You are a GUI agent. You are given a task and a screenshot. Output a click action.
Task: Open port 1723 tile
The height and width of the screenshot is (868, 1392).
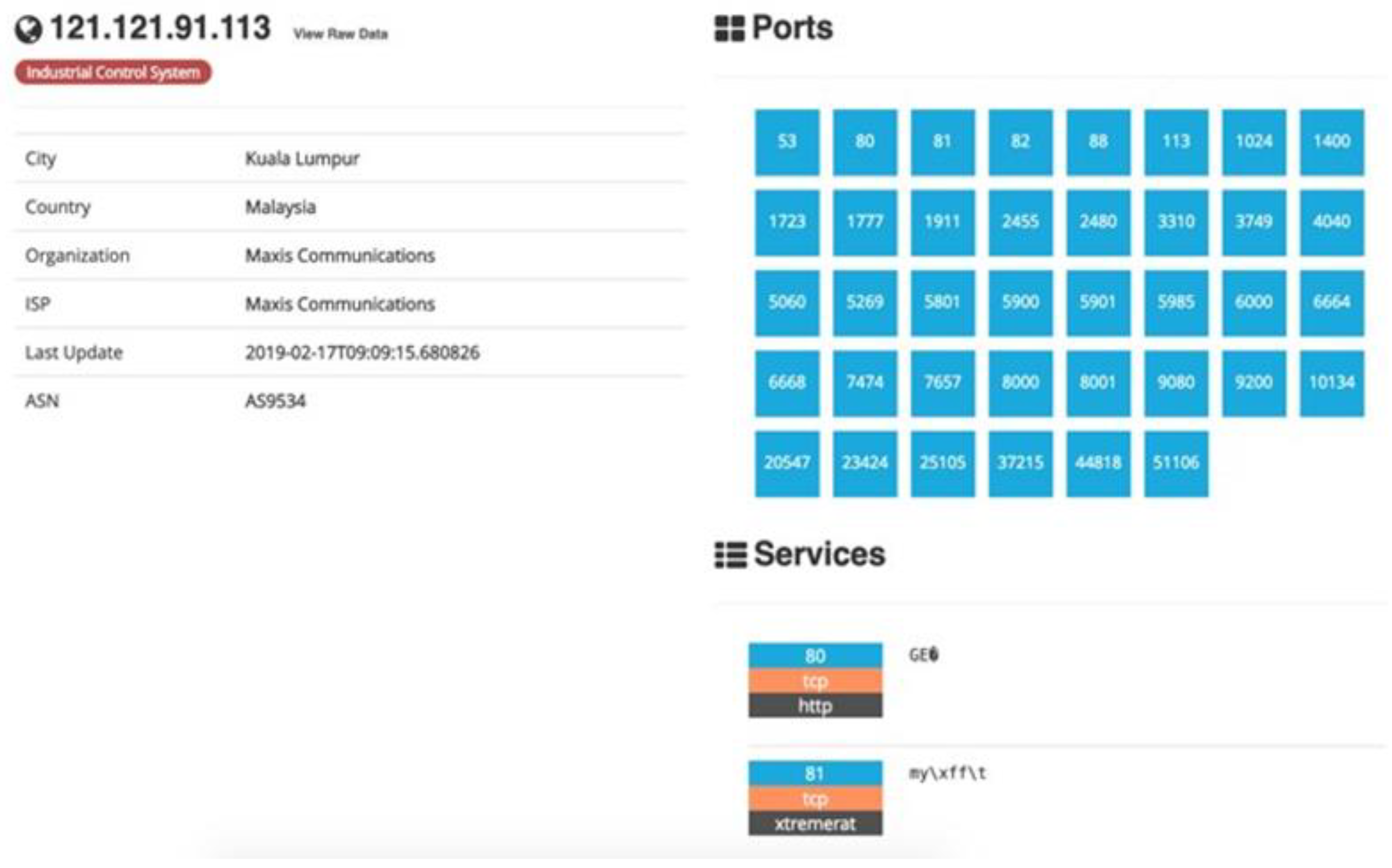(x=787, y=222)
